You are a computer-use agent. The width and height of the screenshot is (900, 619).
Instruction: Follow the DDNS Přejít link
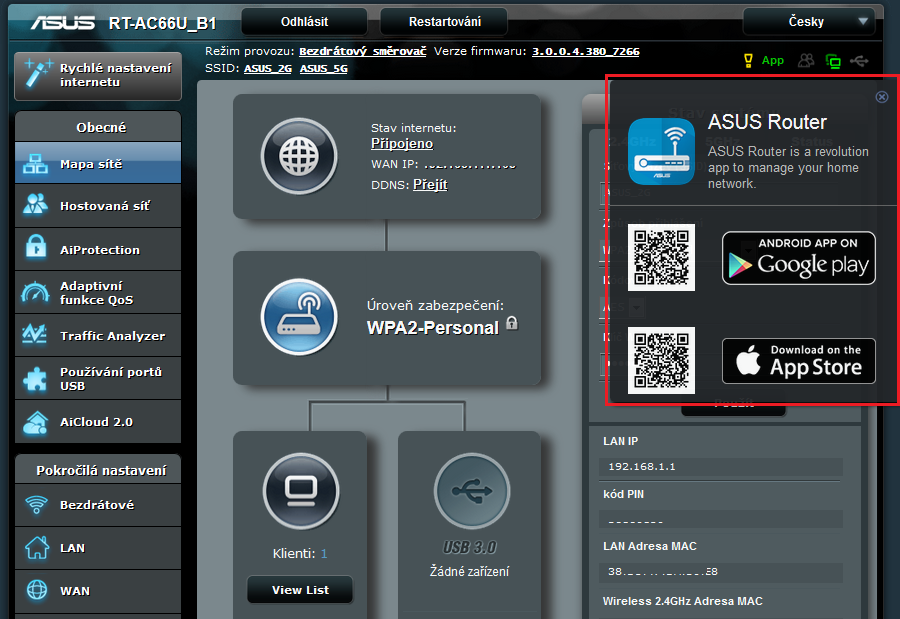click(430, 185)
